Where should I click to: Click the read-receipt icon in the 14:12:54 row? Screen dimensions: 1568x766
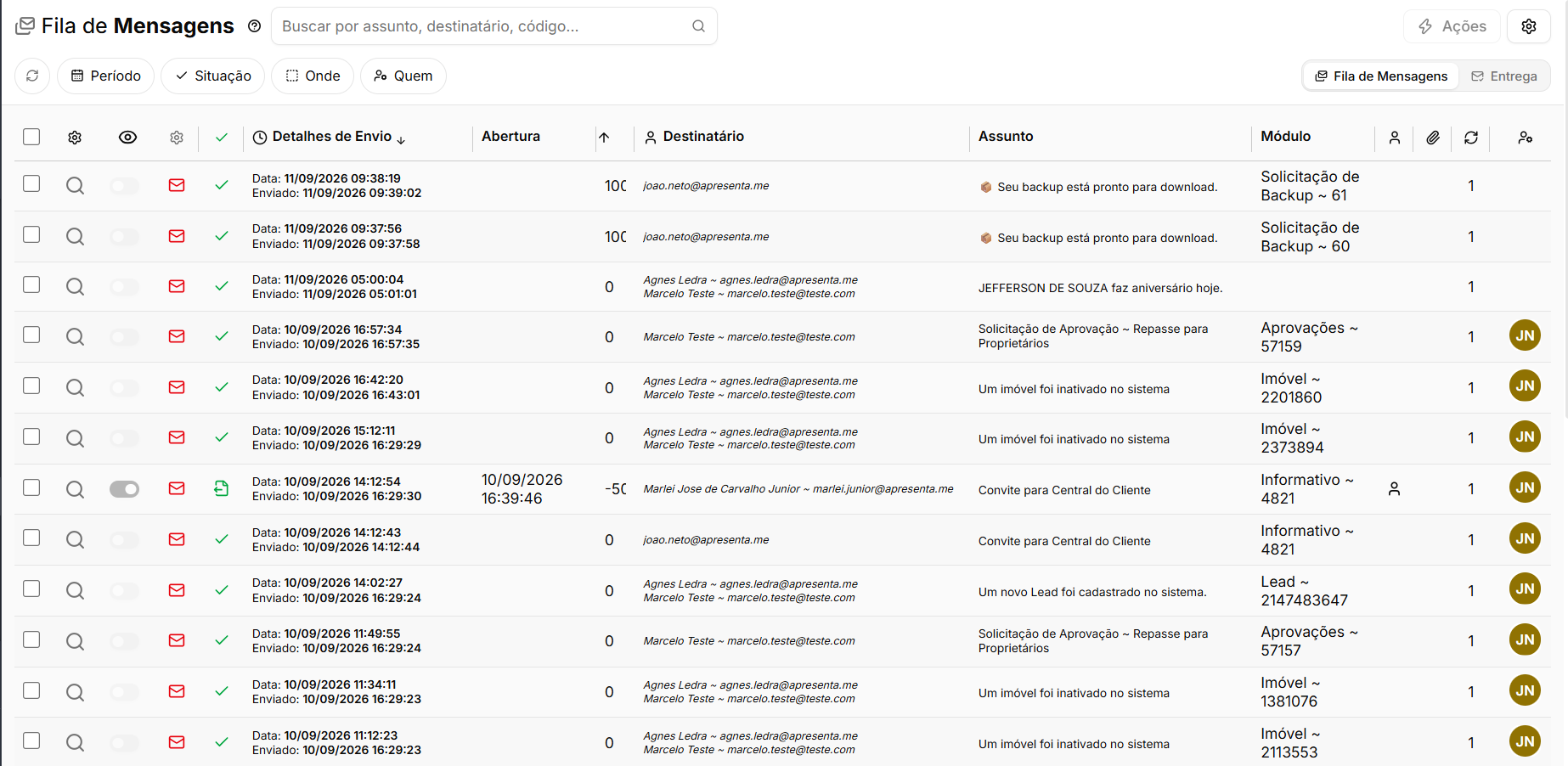[222, 488]
